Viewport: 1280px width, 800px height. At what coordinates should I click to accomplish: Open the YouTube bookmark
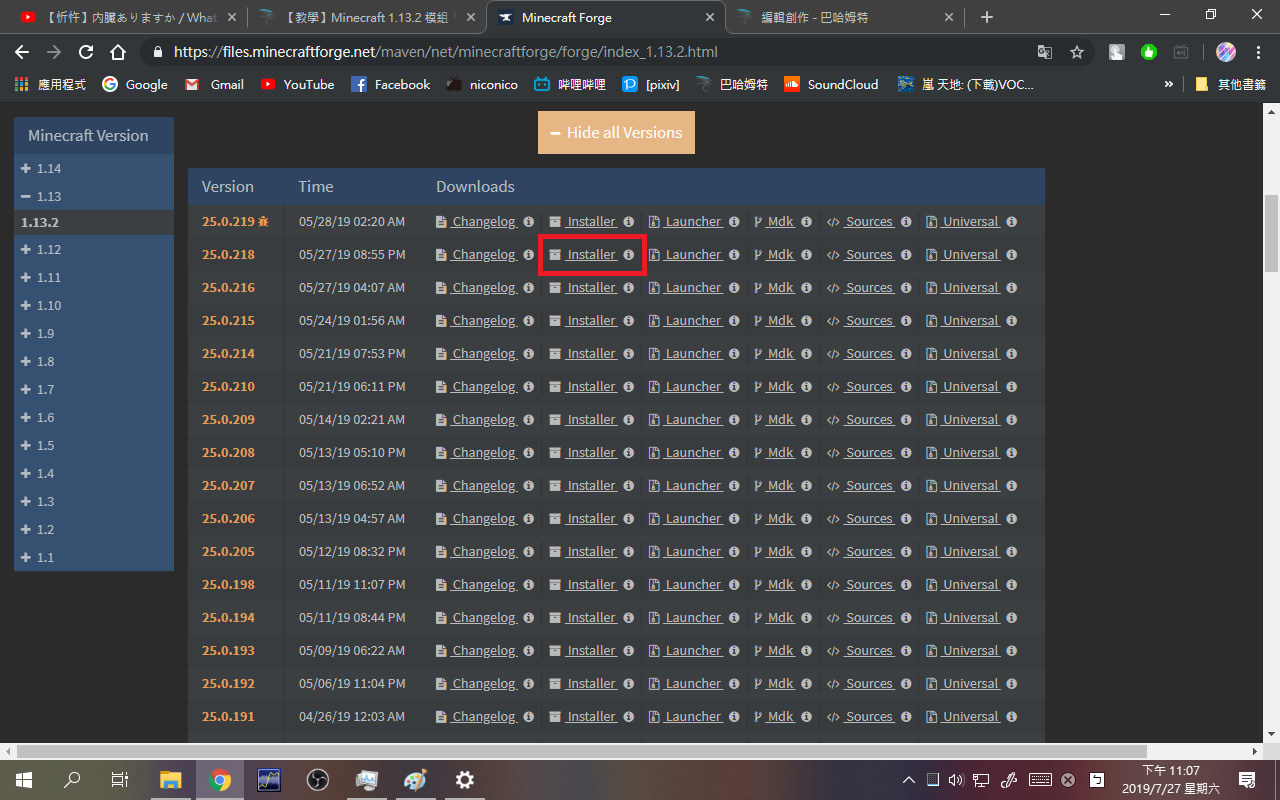(298, 85)
